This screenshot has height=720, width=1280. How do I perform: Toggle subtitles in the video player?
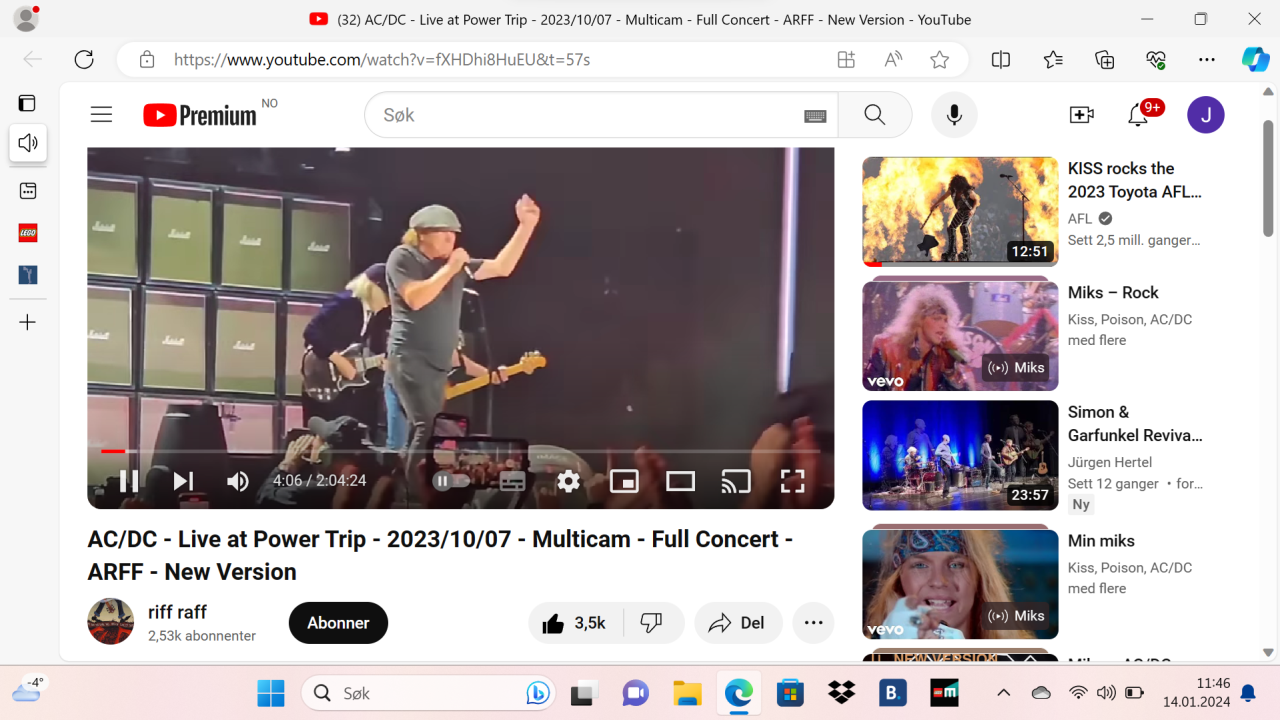(x=512, y=481)
